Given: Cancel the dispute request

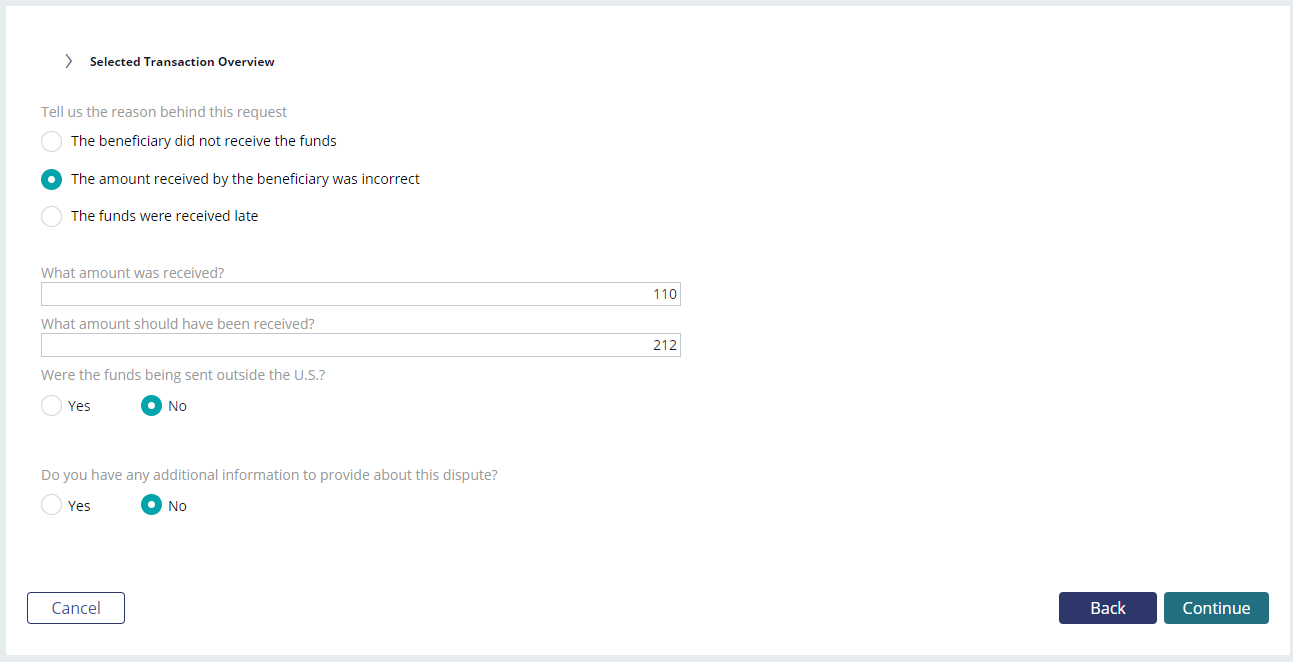Looking at the screenshot, I should pos(76,608).
